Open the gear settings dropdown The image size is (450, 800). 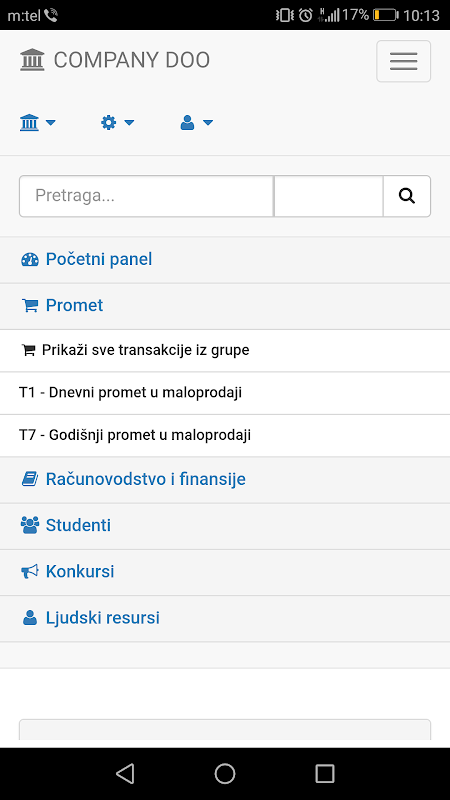[117, 122]
